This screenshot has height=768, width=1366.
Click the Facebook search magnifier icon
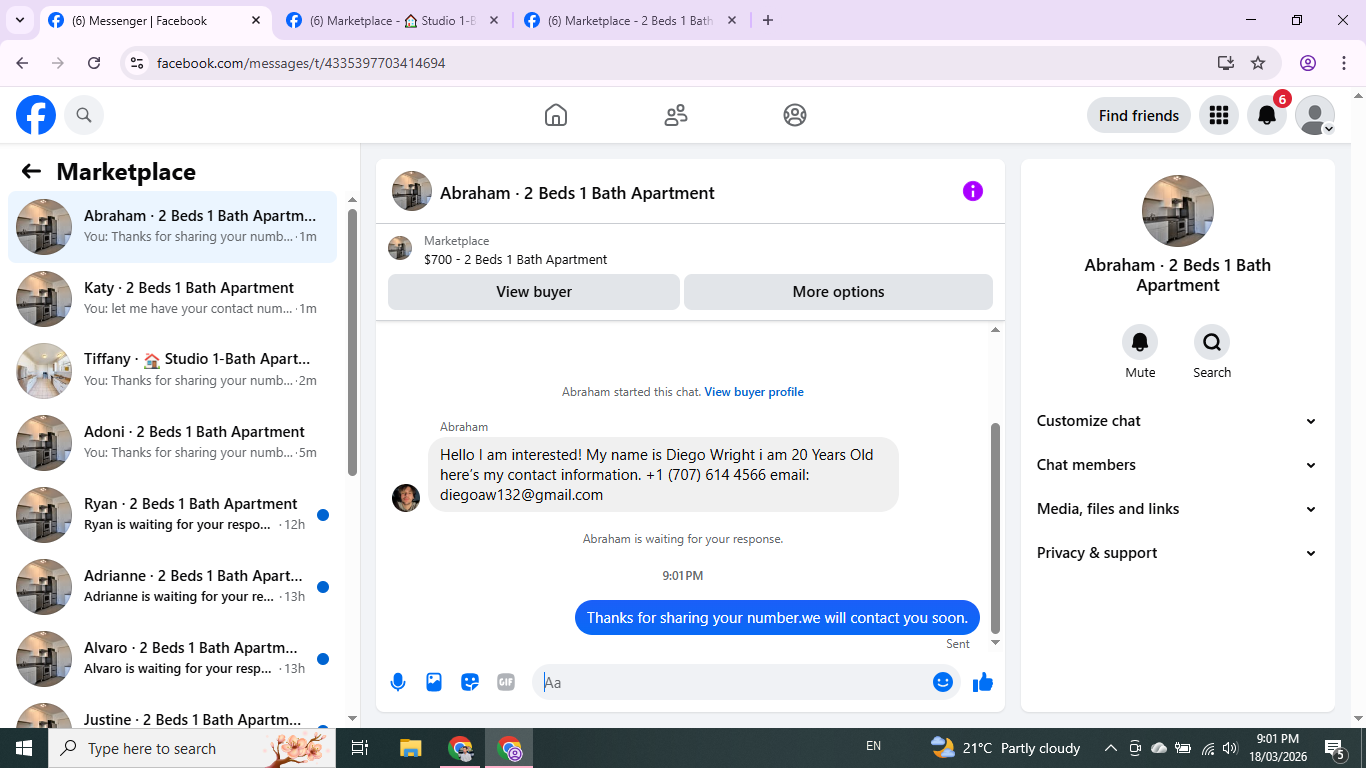pyautogui.click(x=84, y=115)
